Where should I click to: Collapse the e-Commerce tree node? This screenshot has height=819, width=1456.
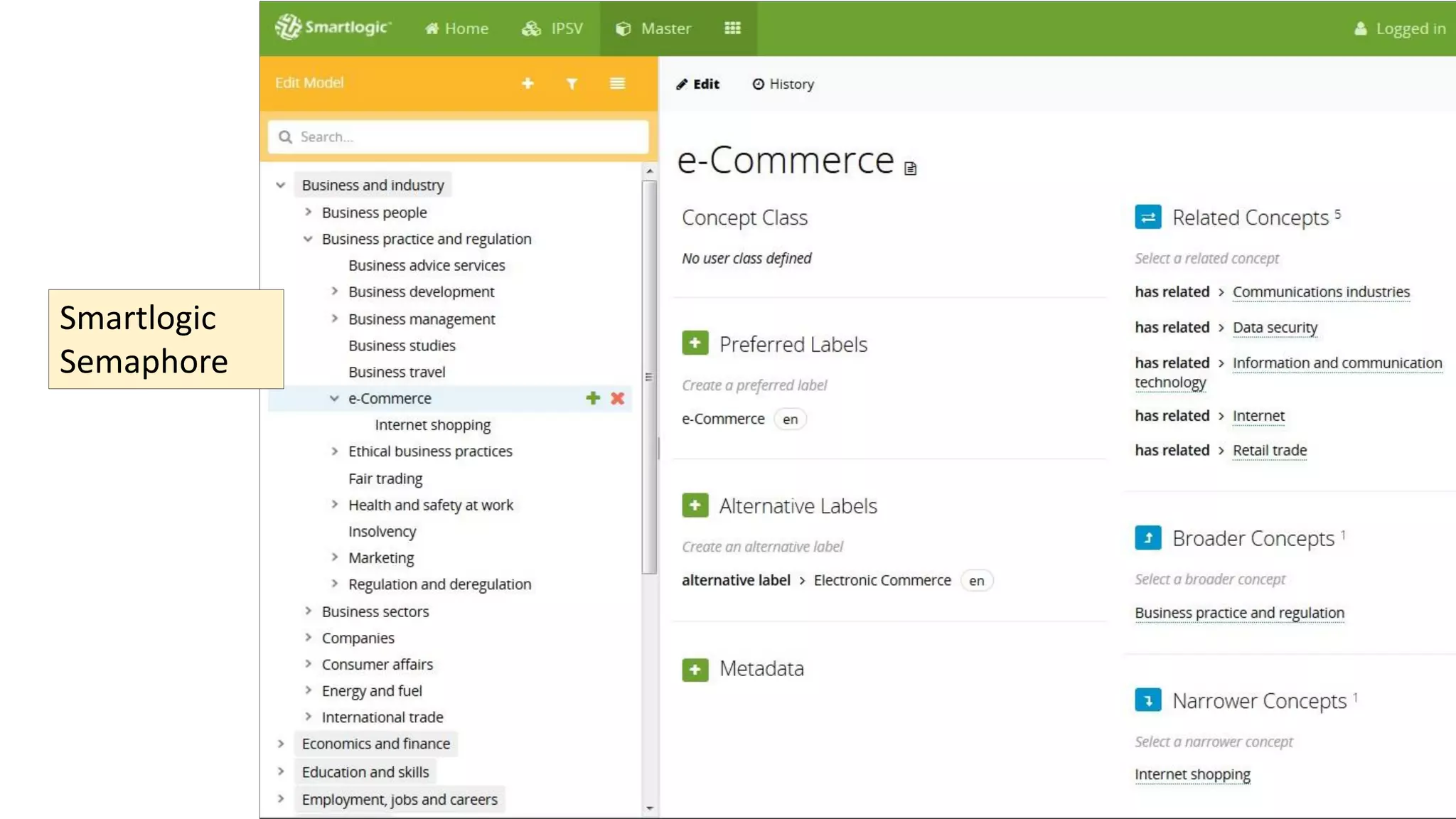coord(334,398)
